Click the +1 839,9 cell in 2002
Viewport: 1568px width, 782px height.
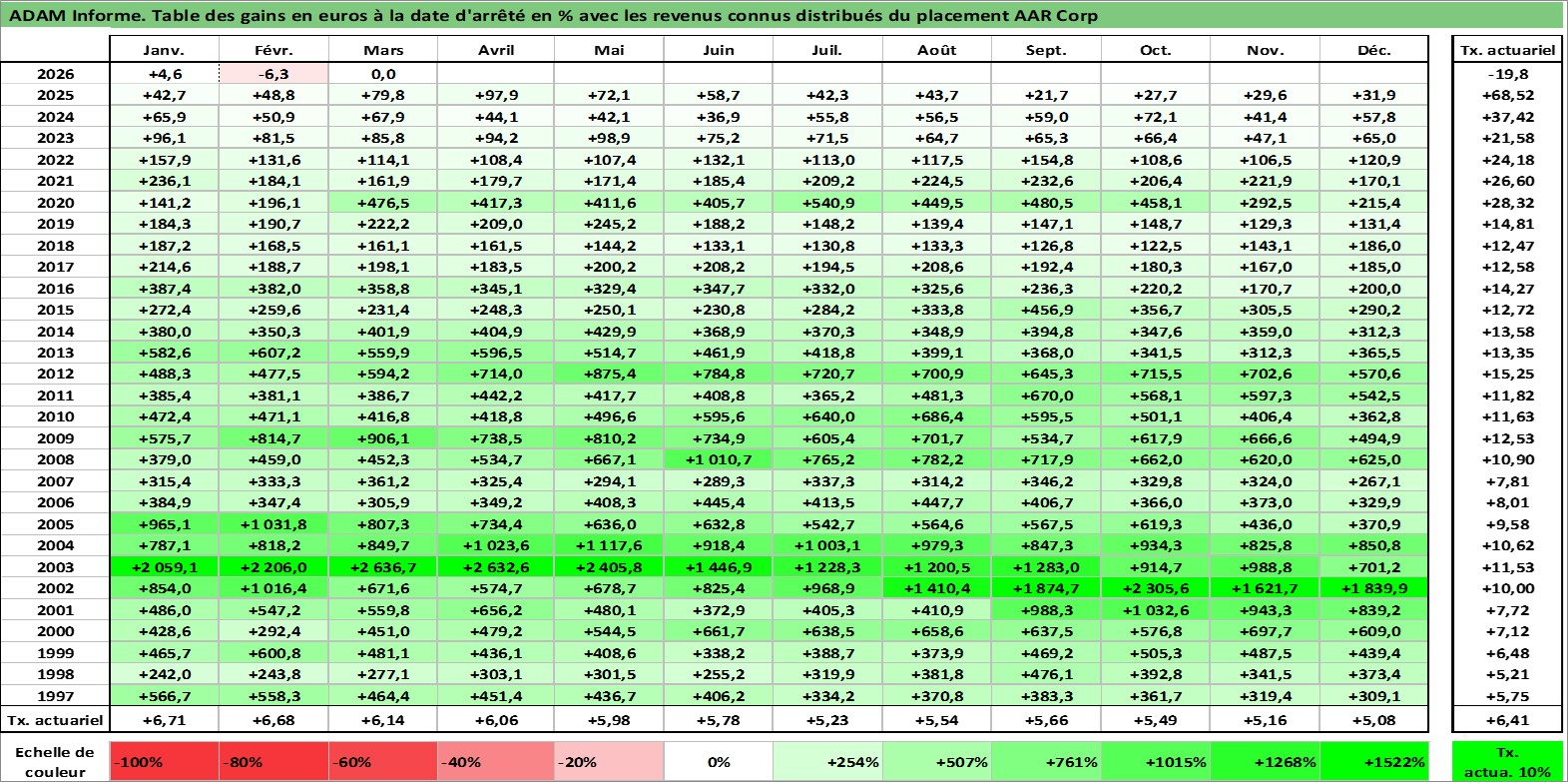coord(1373,588)
